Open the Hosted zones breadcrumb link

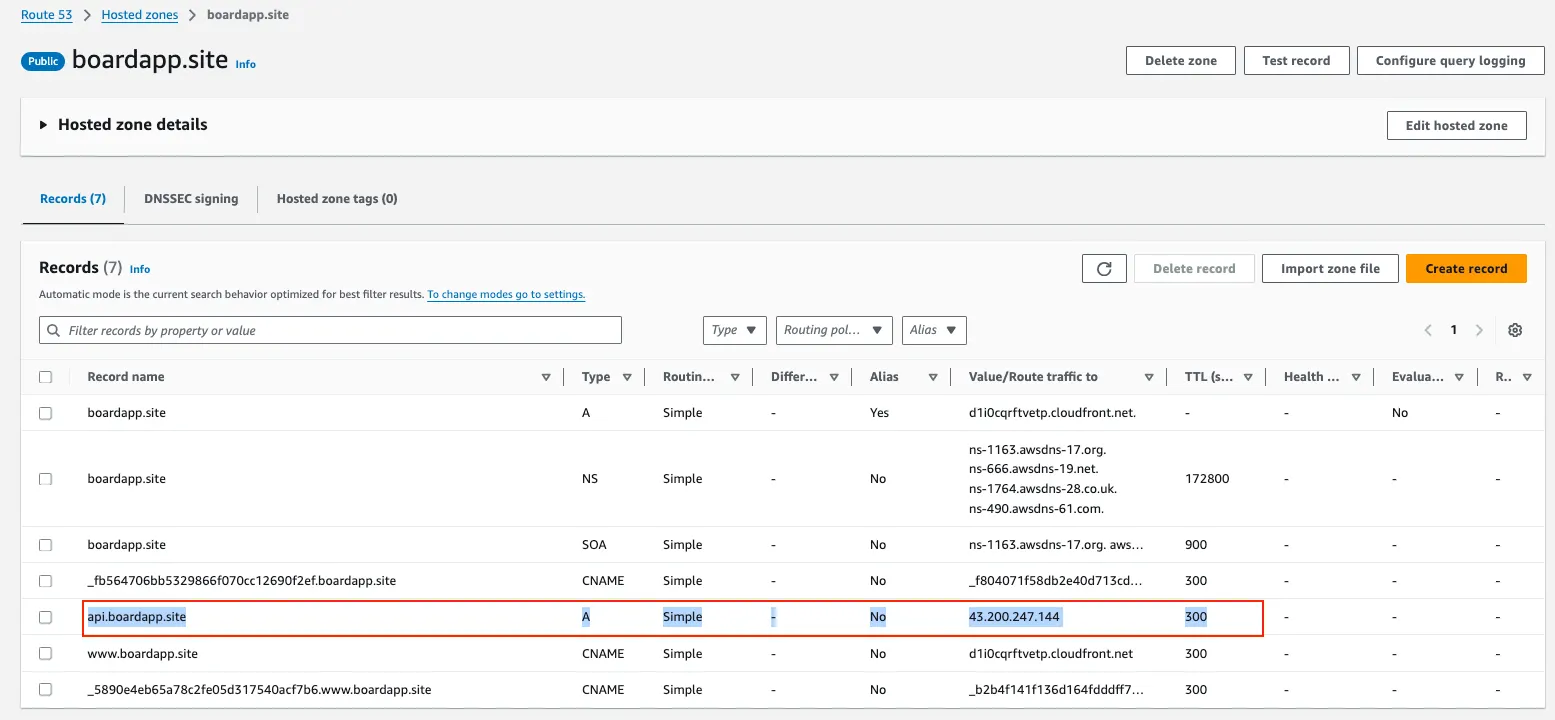pyautogui.click(x=141, y=15)
